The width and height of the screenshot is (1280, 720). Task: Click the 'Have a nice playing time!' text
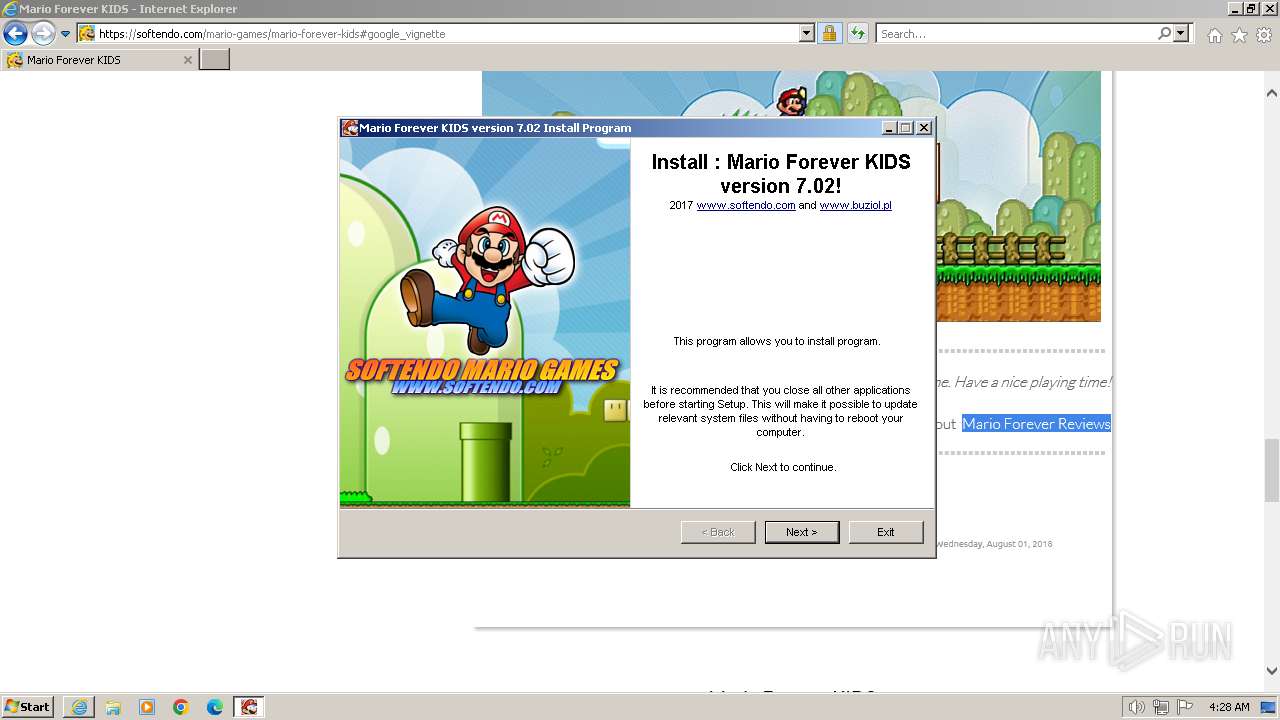click(x=1032, y=382)
